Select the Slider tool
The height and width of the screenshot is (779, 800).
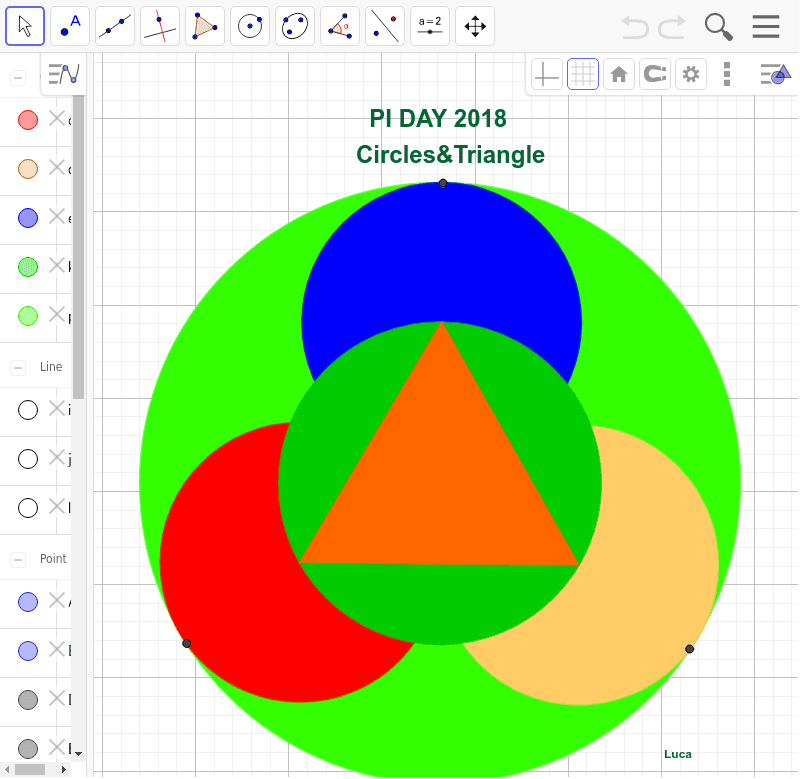tap(429, 25)
